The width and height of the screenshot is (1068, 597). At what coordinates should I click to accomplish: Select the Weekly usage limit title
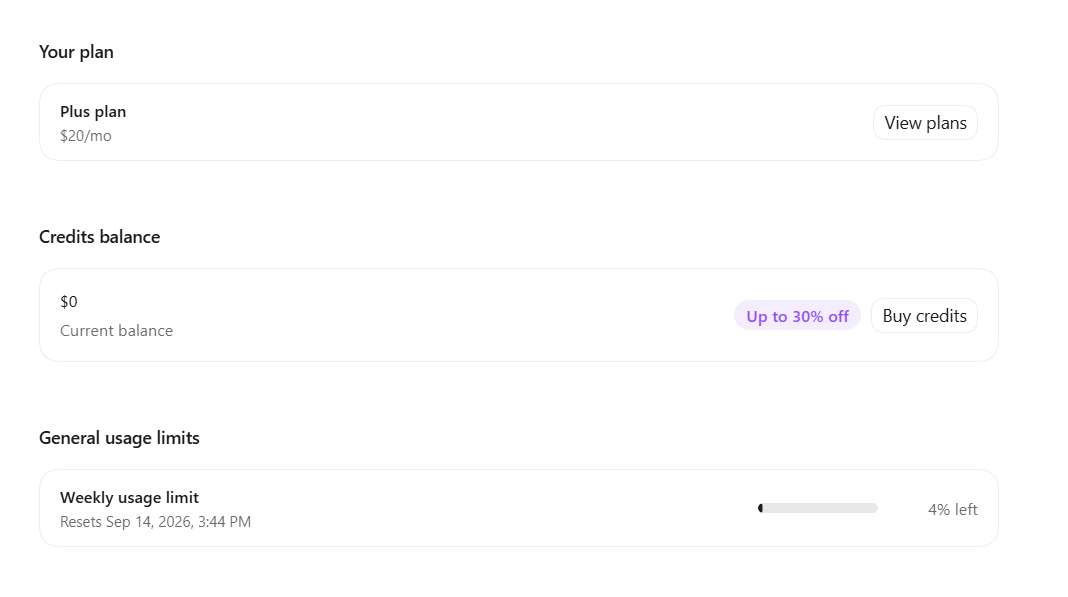(x=129, y=498)
